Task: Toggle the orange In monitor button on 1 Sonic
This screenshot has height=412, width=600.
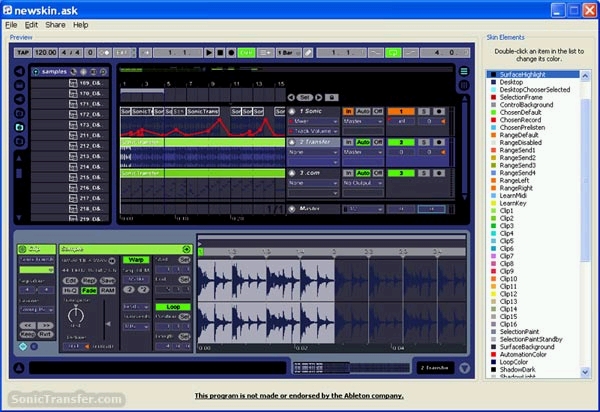Action: coord(348,111)
